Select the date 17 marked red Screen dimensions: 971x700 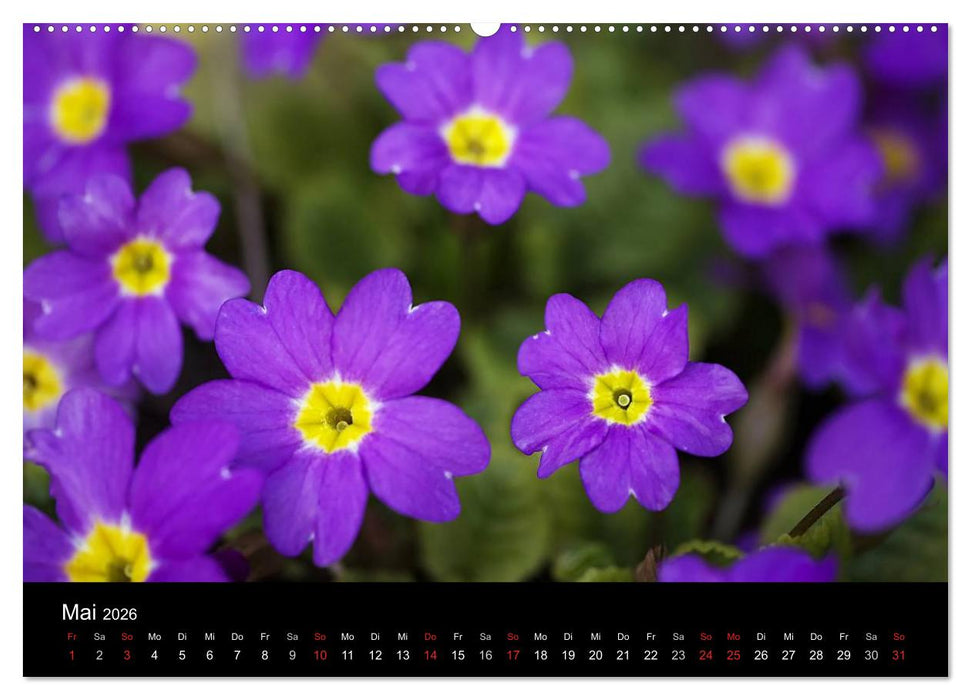(x=511, y=655)
